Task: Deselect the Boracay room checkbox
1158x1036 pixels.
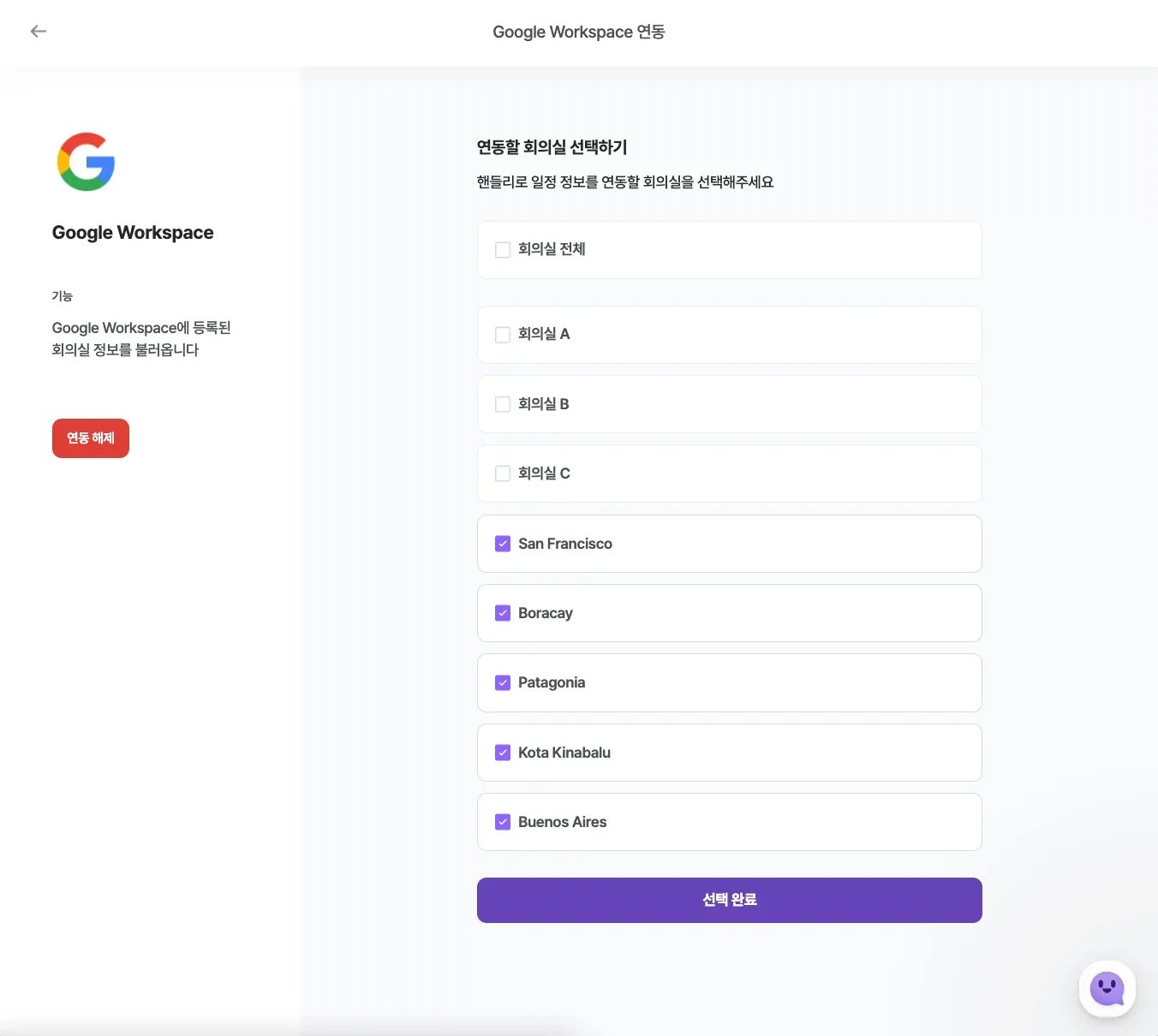Action: pos(503,613)
